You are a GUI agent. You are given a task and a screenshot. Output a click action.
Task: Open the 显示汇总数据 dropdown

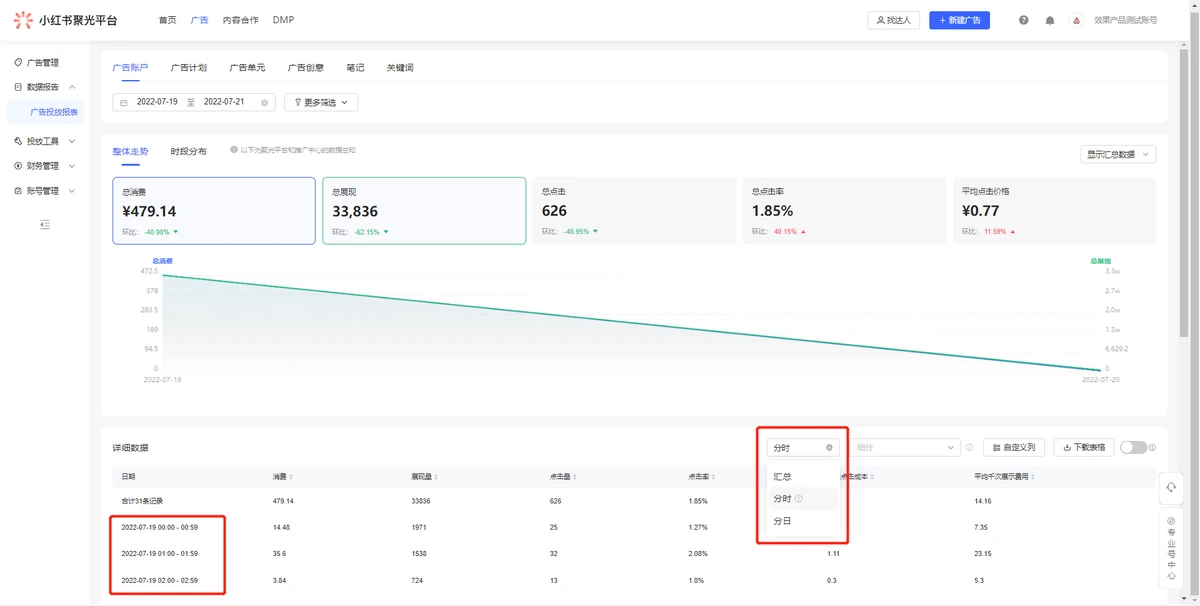(1118, 154)
